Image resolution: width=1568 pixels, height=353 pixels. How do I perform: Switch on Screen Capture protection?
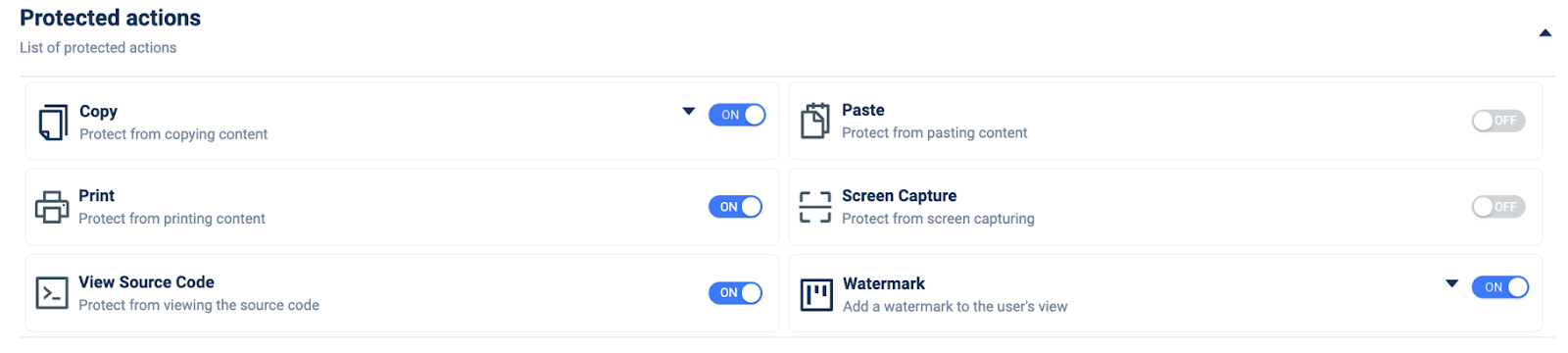[1498, 207]
